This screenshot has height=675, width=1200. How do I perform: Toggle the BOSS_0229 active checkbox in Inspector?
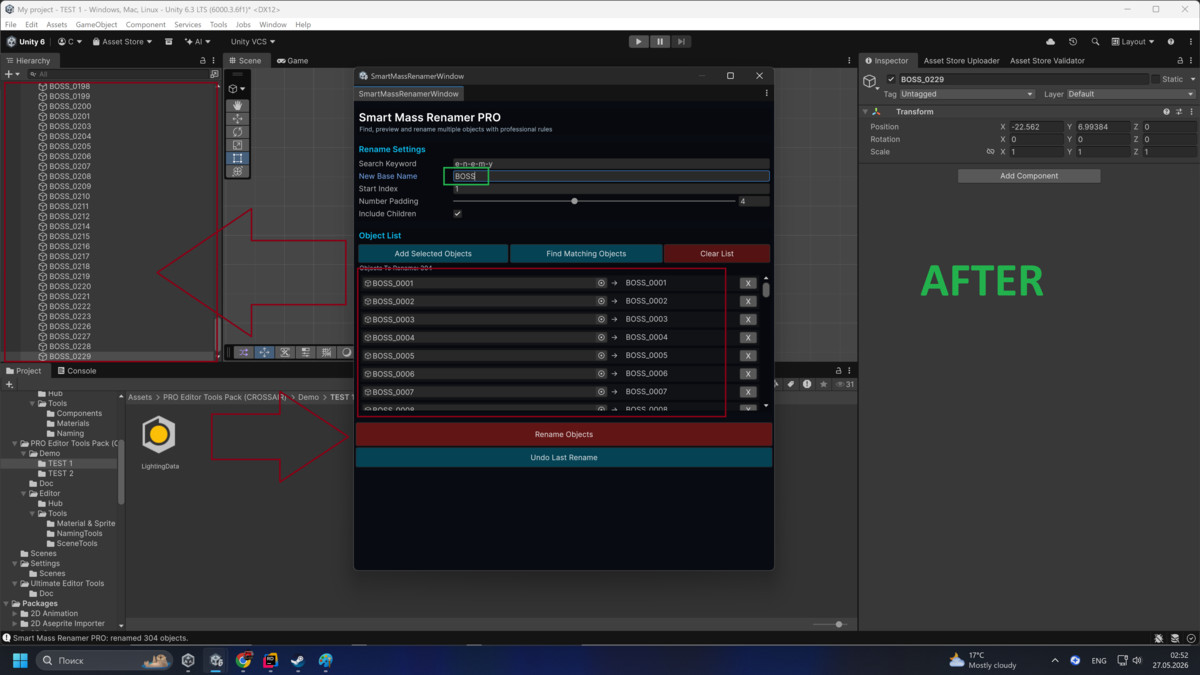[x=891, y=79]
